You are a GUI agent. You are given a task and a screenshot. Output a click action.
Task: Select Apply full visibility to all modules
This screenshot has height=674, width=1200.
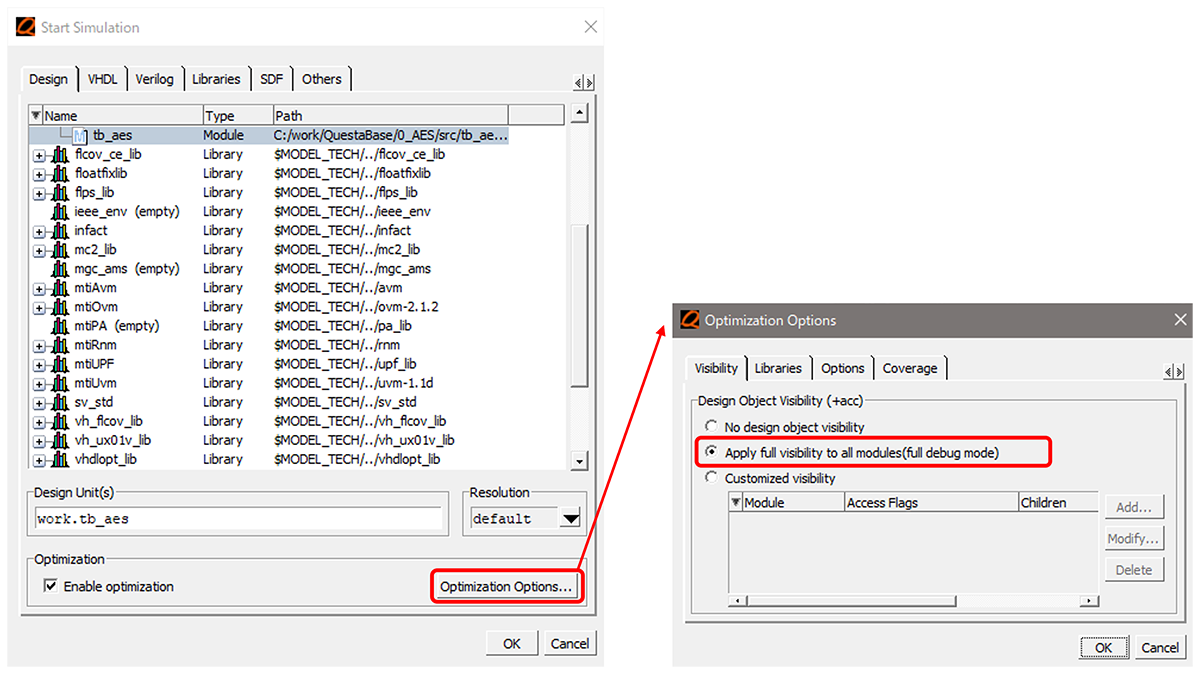pos(711,453)
